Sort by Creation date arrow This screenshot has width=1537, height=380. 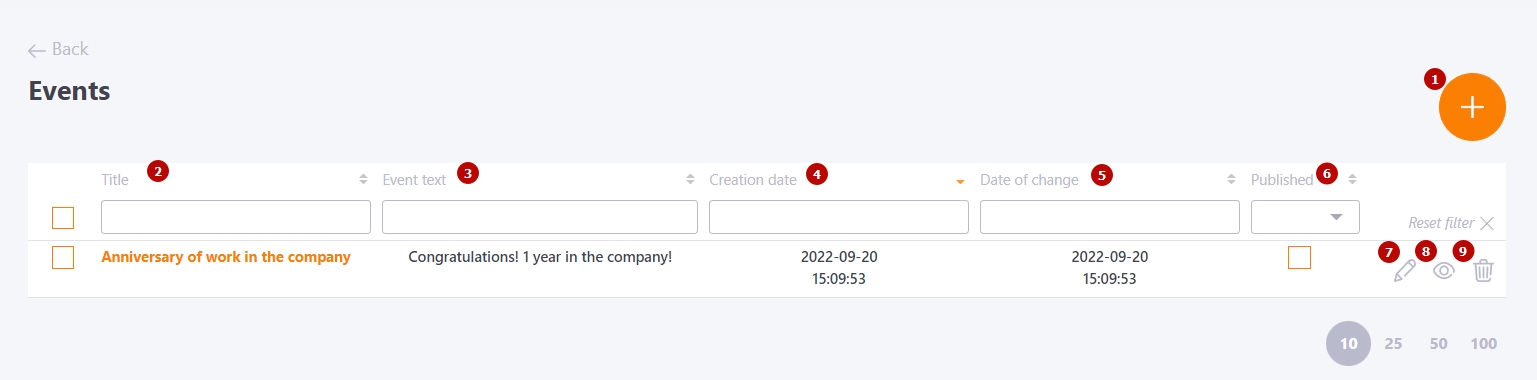point(960,181)
